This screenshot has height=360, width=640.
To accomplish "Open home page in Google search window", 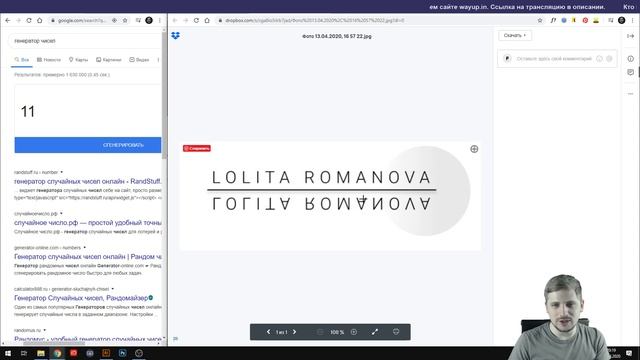I will (40, 20).
